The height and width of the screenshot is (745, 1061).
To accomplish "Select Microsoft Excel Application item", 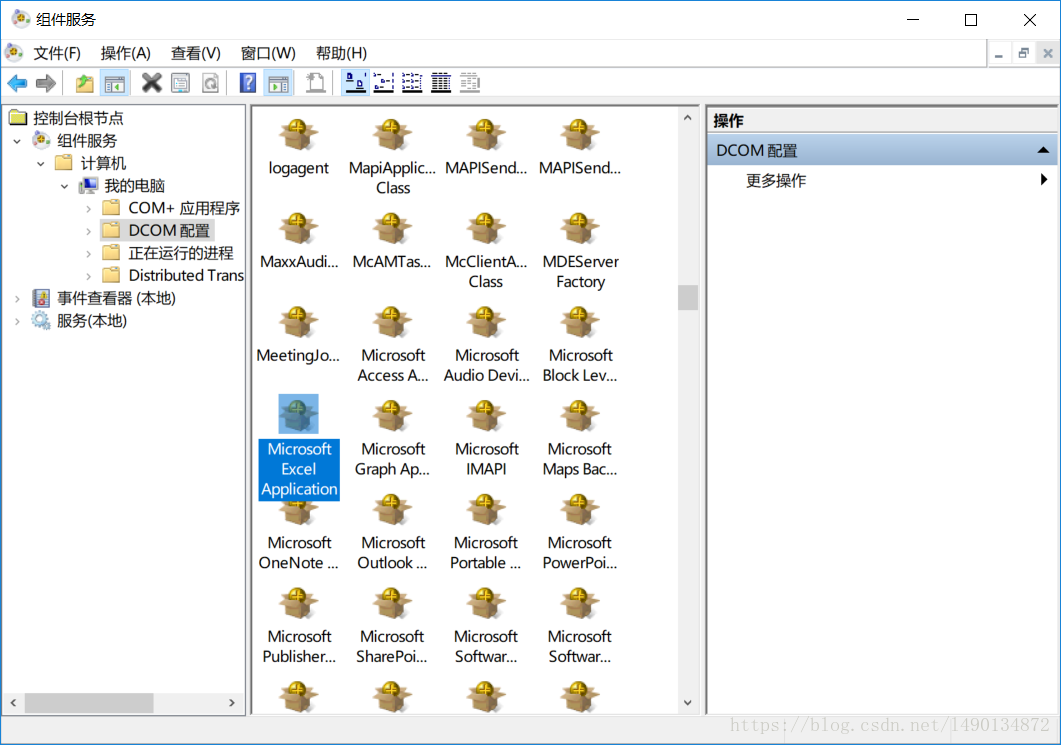I will click(298, 447).
